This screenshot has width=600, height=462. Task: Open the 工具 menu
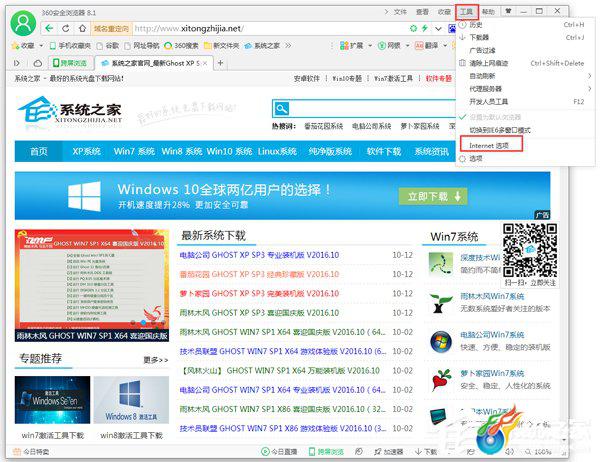[x=466, y=12]
